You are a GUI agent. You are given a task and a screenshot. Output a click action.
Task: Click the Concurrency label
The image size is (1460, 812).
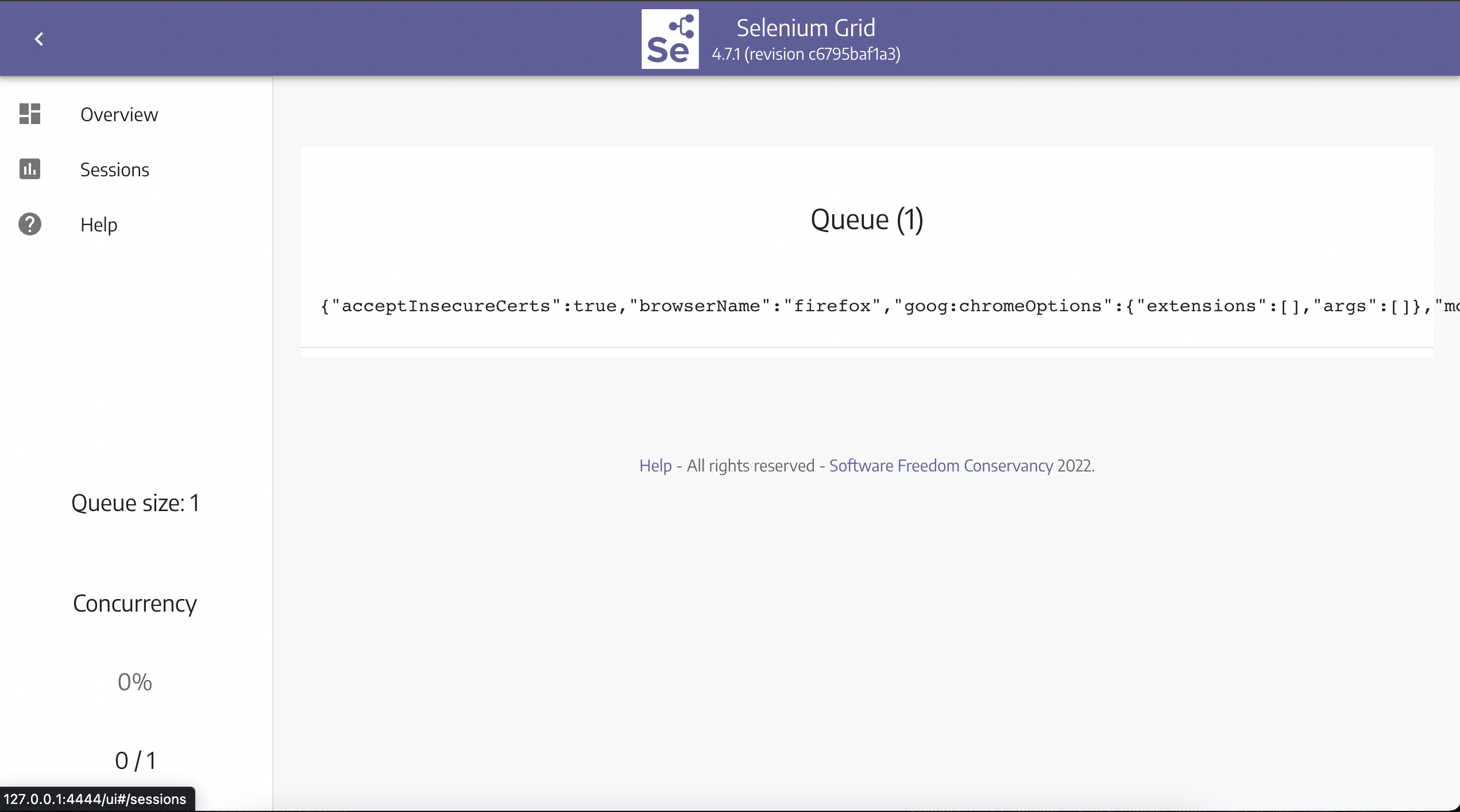[x=135, y=604]
